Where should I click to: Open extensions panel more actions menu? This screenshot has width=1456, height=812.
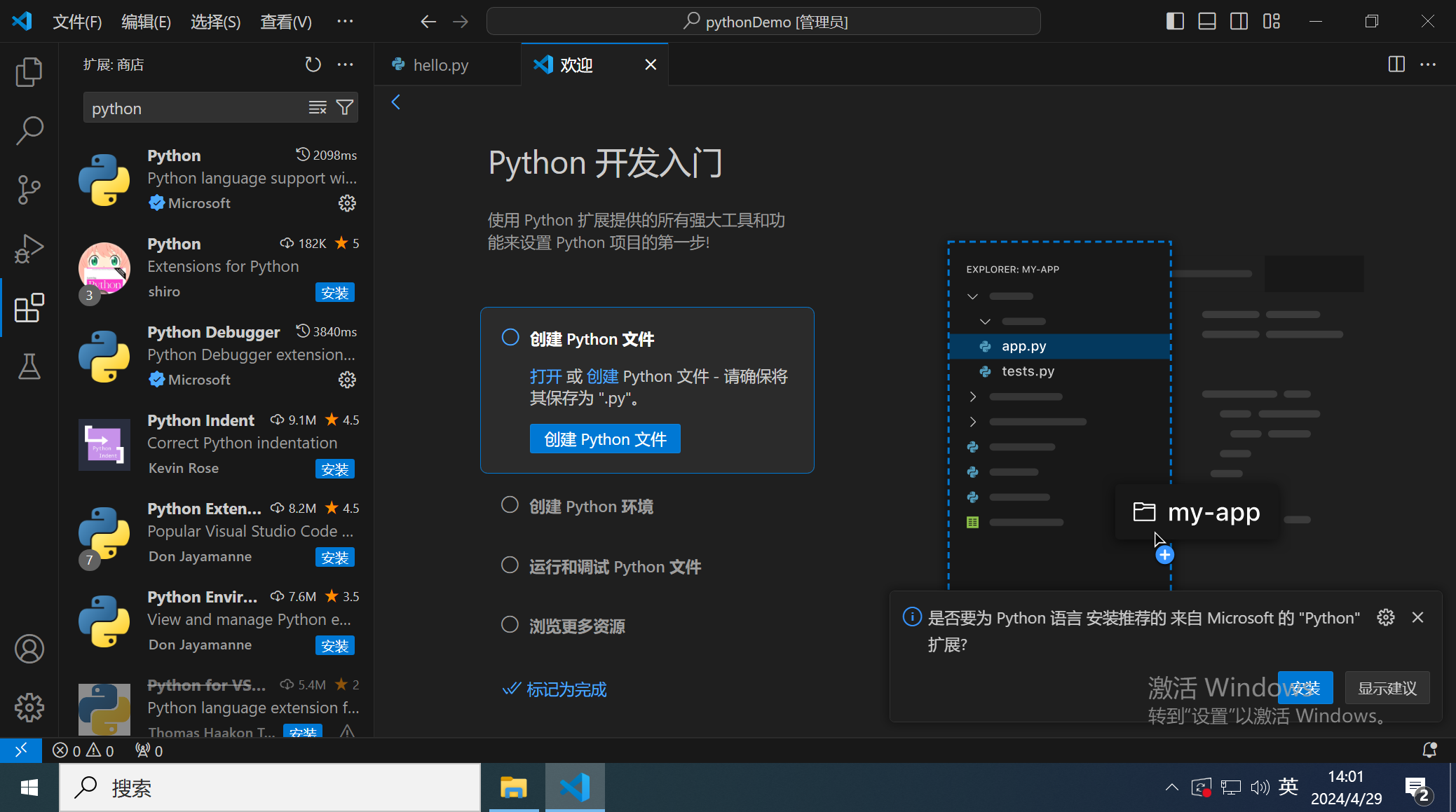pyautogui.click(x=345, y=64)
